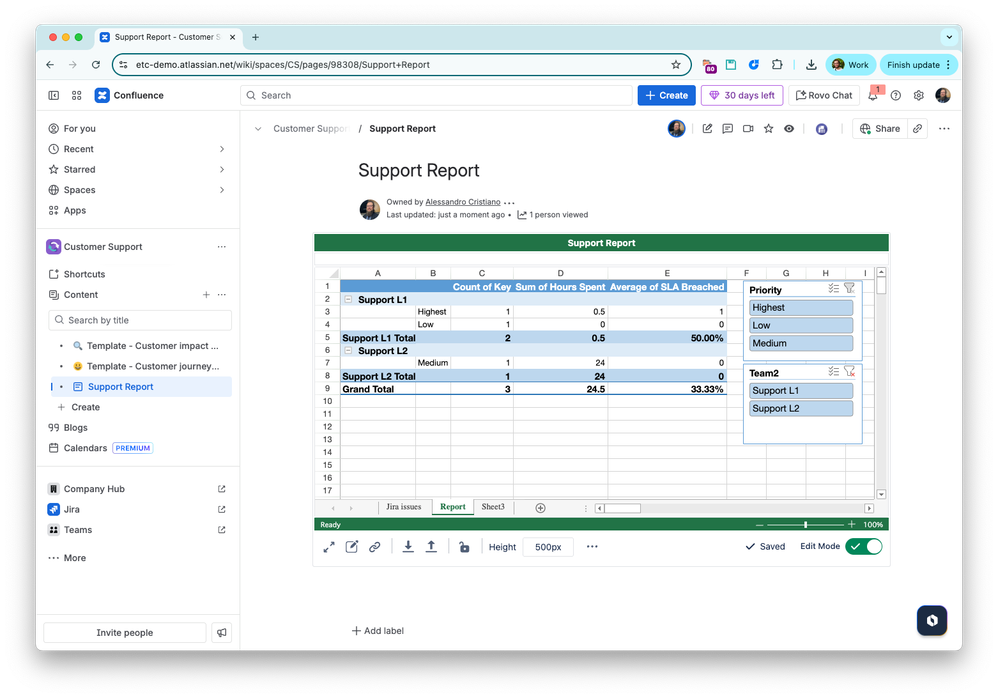Add a new sheet with plus icon
Viewport: 998px width, 698px height.
[540, 508]
